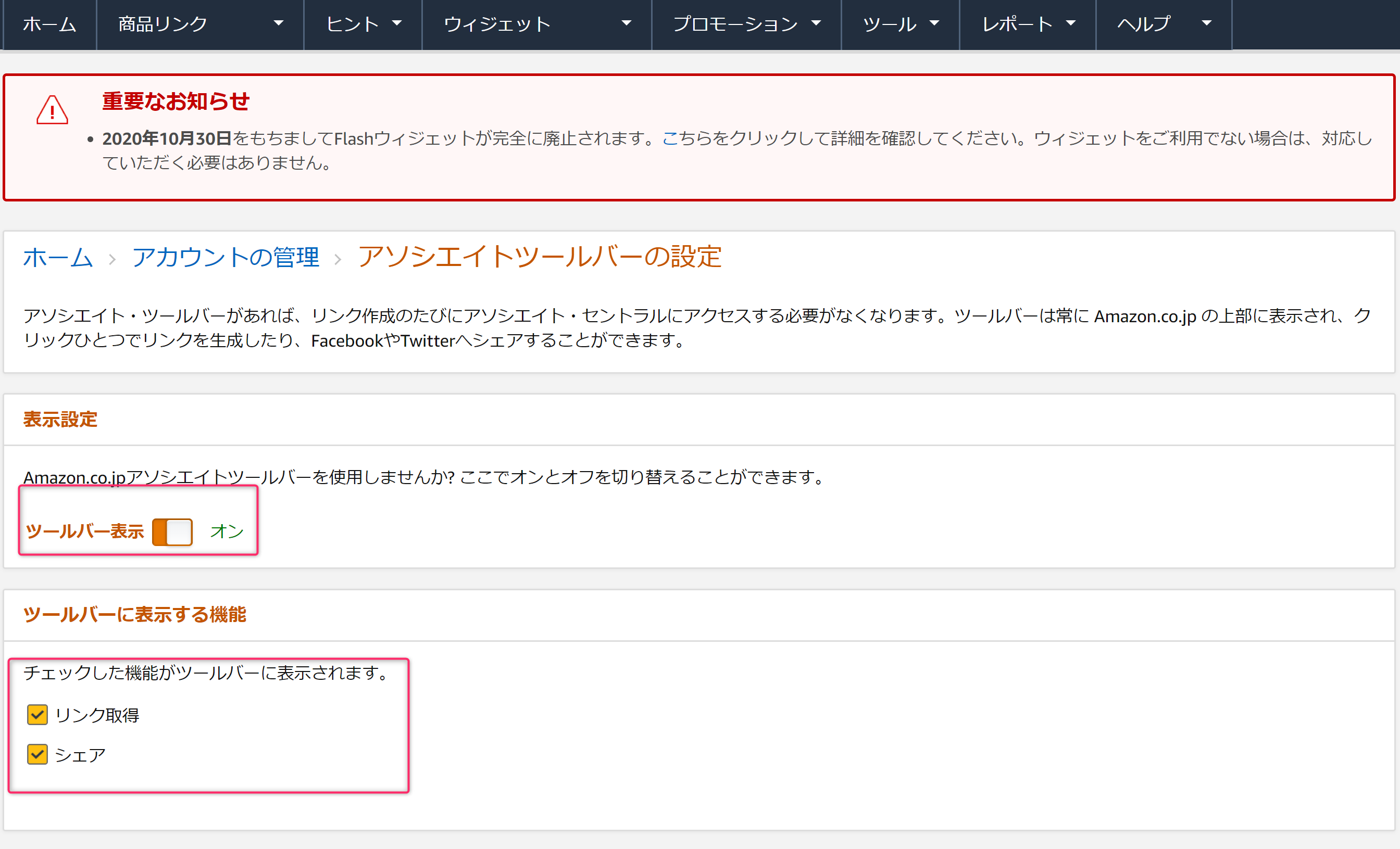Open the ツール menu label

point(890,24)
